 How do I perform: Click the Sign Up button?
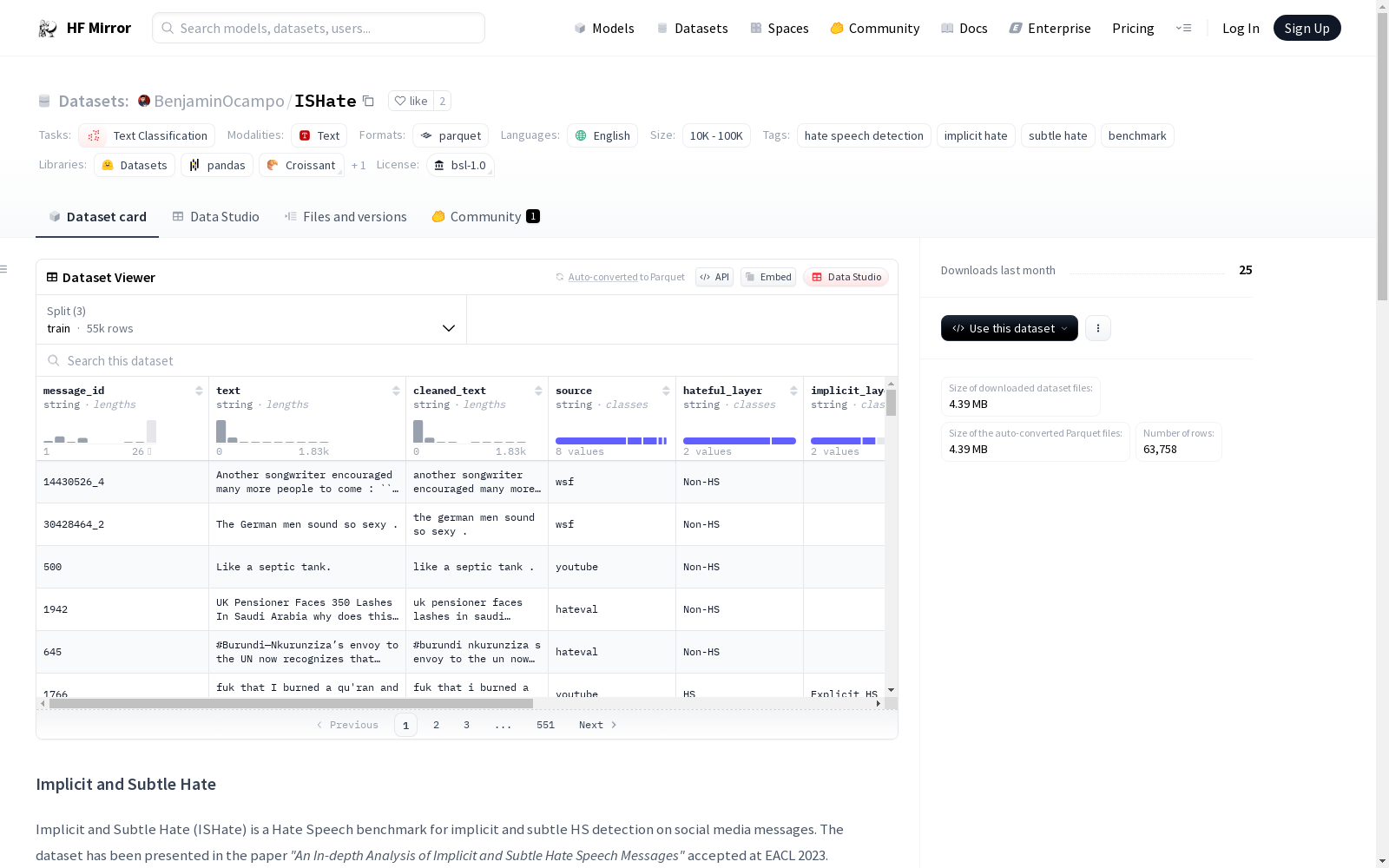(x=1307, y=28)
